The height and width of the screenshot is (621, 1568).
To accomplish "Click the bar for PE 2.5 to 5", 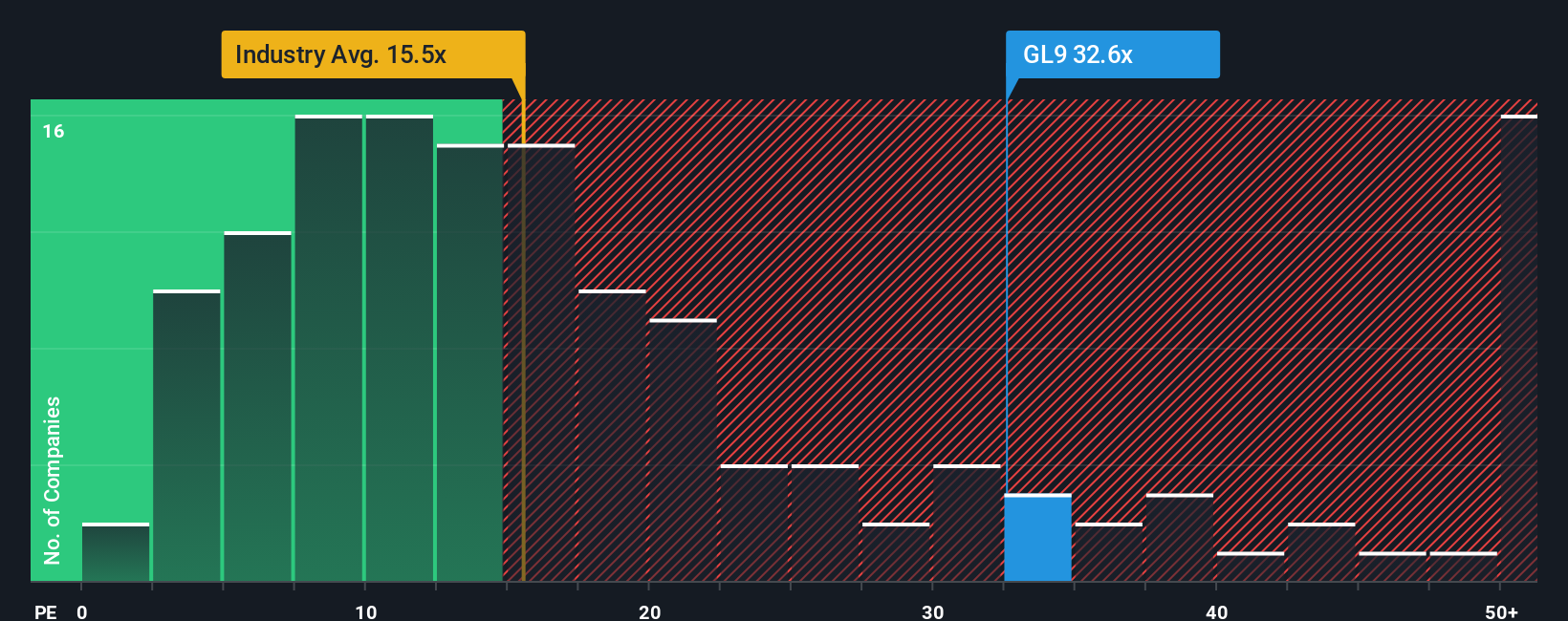I will tap(186, 436).
